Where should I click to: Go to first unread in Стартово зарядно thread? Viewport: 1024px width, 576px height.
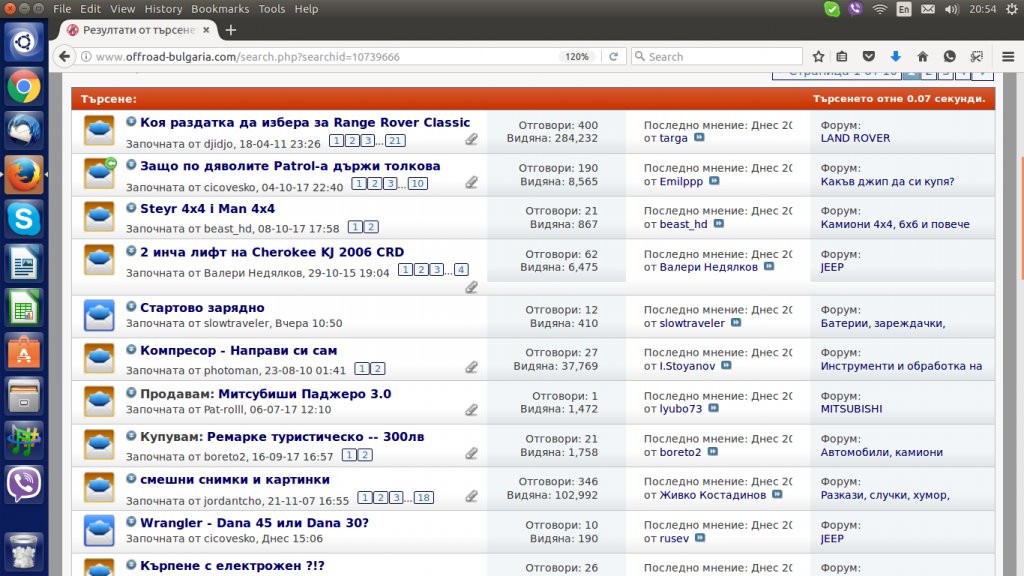point(131,306)
